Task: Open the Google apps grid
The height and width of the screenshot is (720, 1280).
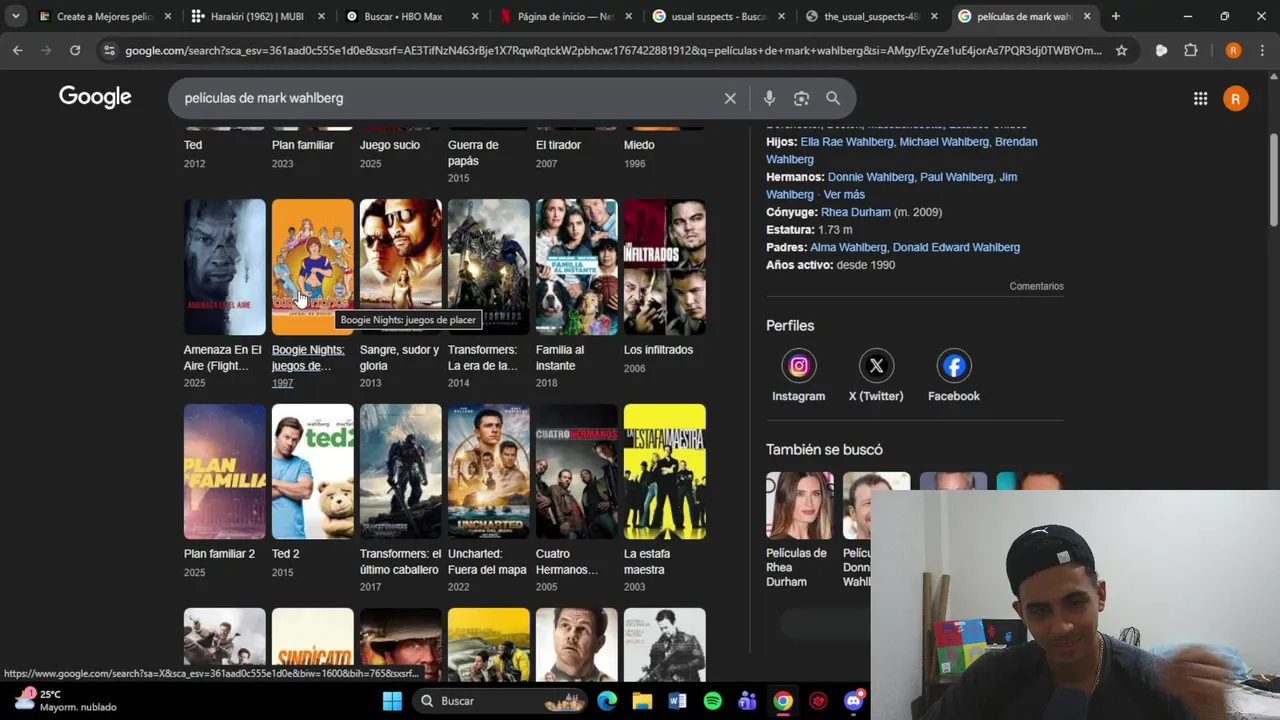Action: (x=1200, y=98)
